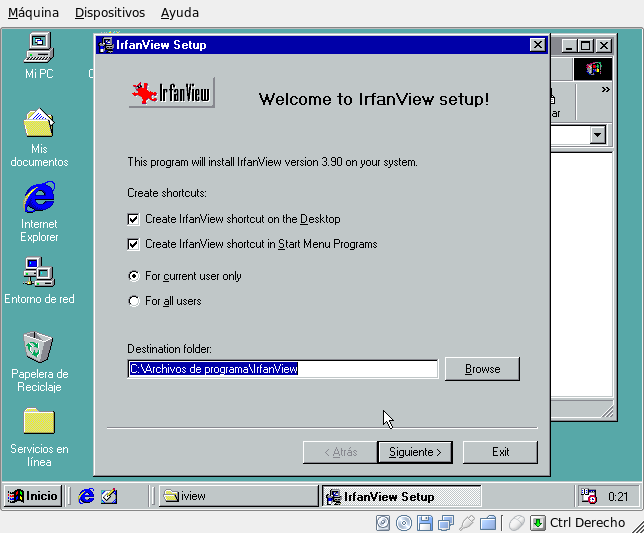
Task: Click the Windows logo in background window
Action: coord(593,69)
